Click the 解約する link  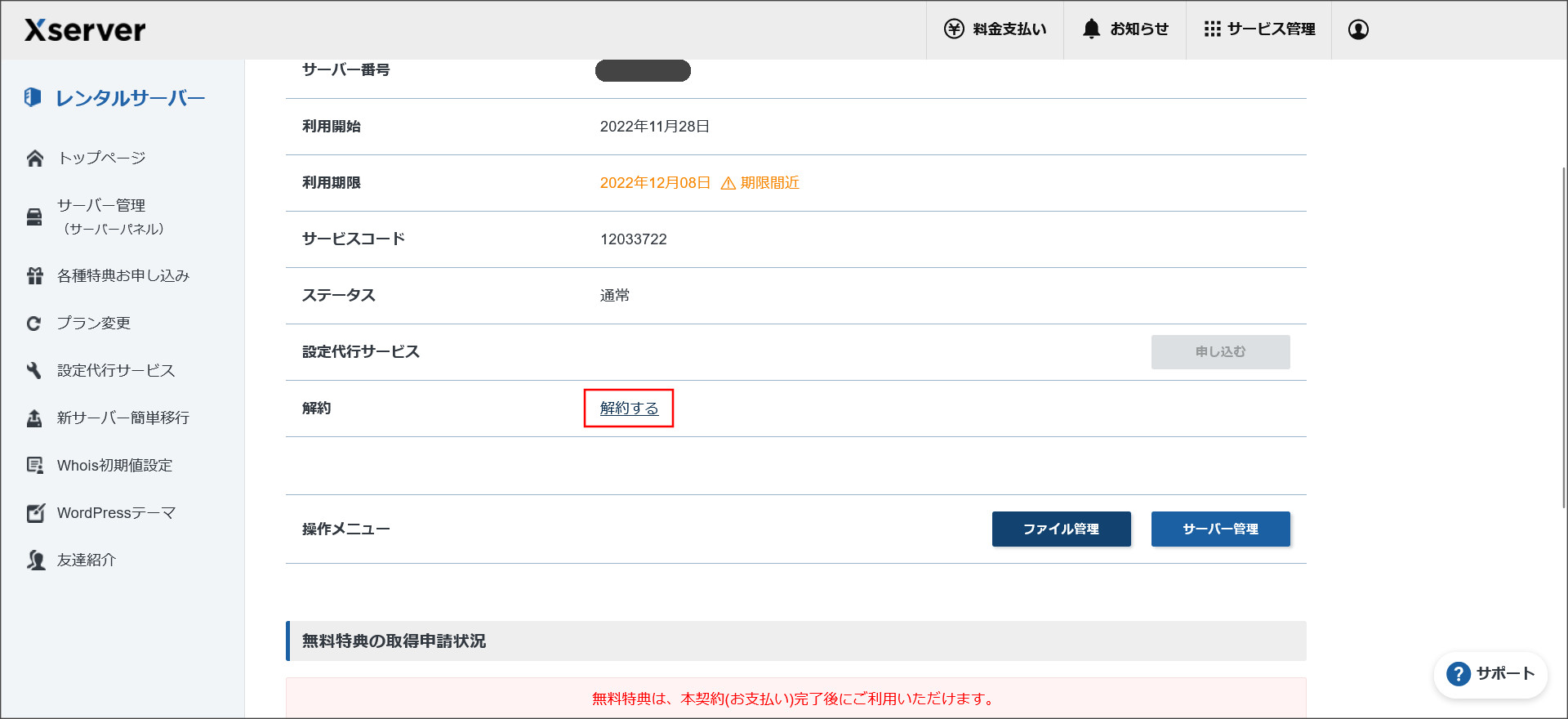629,409
